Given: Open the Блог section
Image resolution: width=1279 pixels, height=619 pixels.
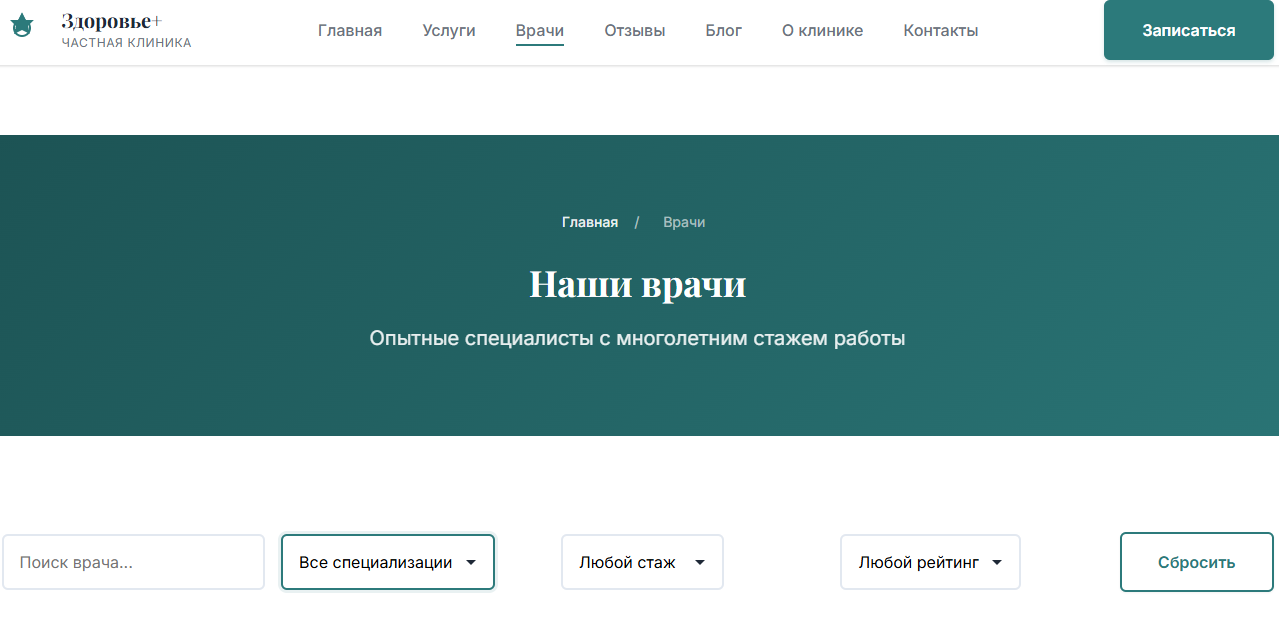Looking at the screenshot, I should [x=723, y=30].
